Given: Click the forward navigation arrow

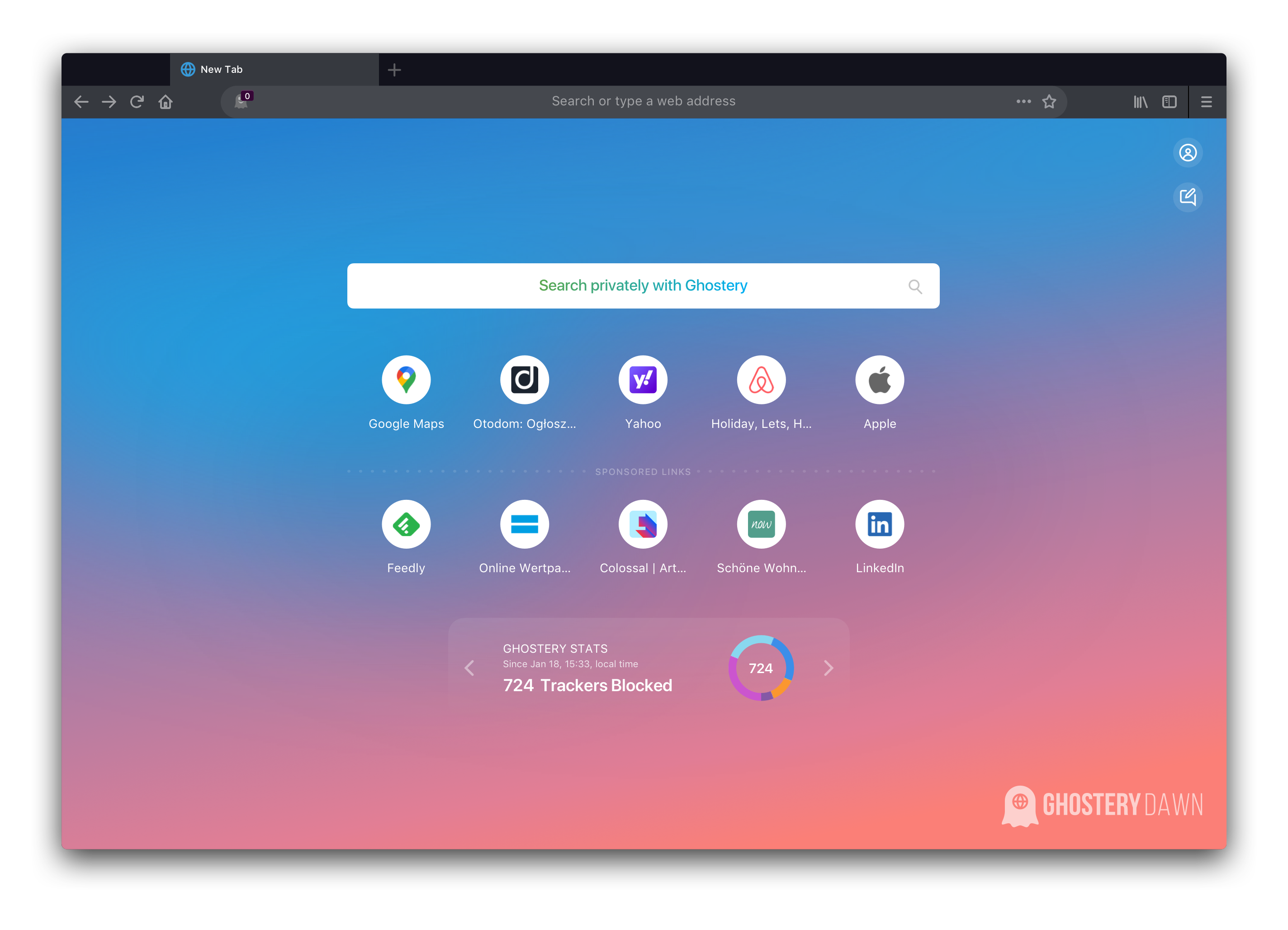Looking at the screenshot, I should click(x=109, y=102).
